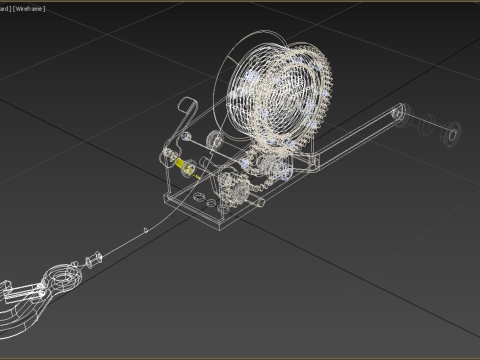Open the [Wireframe] viewport shading menu

(29, 9)
